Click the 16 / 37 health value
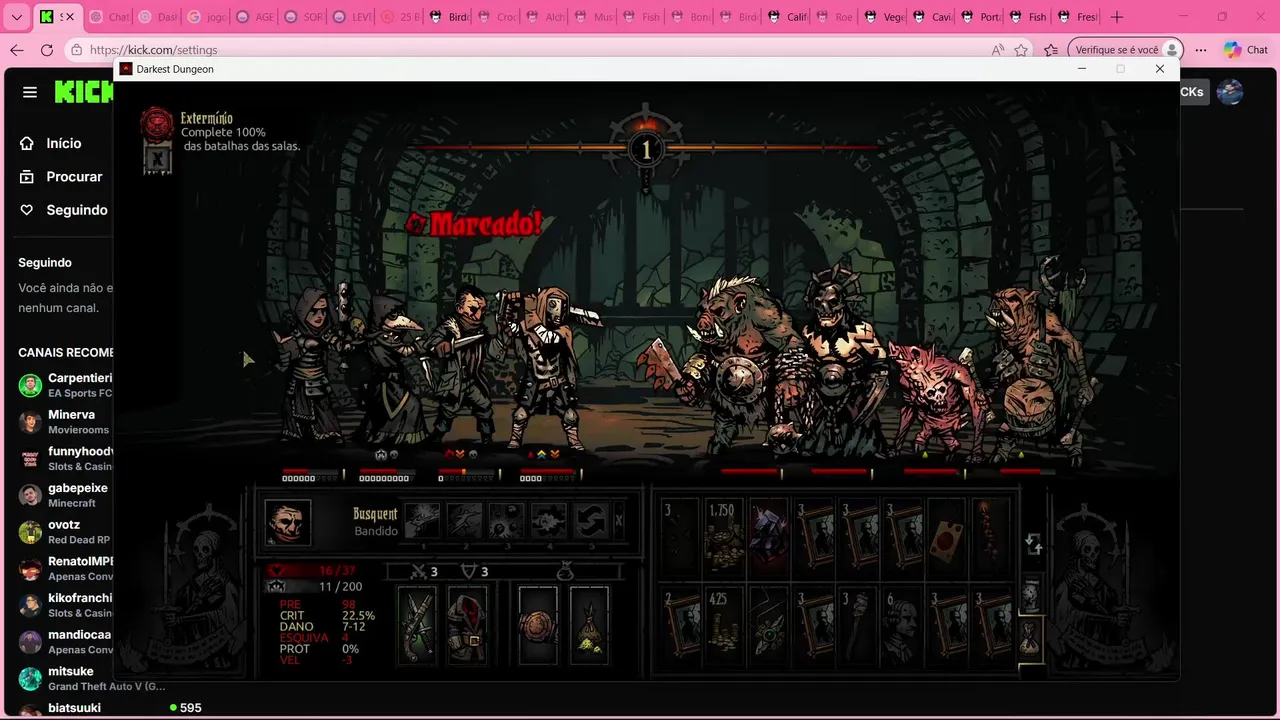Image resolution: width=1280 pixels, height=720 pixels. [x=337, y=571]
